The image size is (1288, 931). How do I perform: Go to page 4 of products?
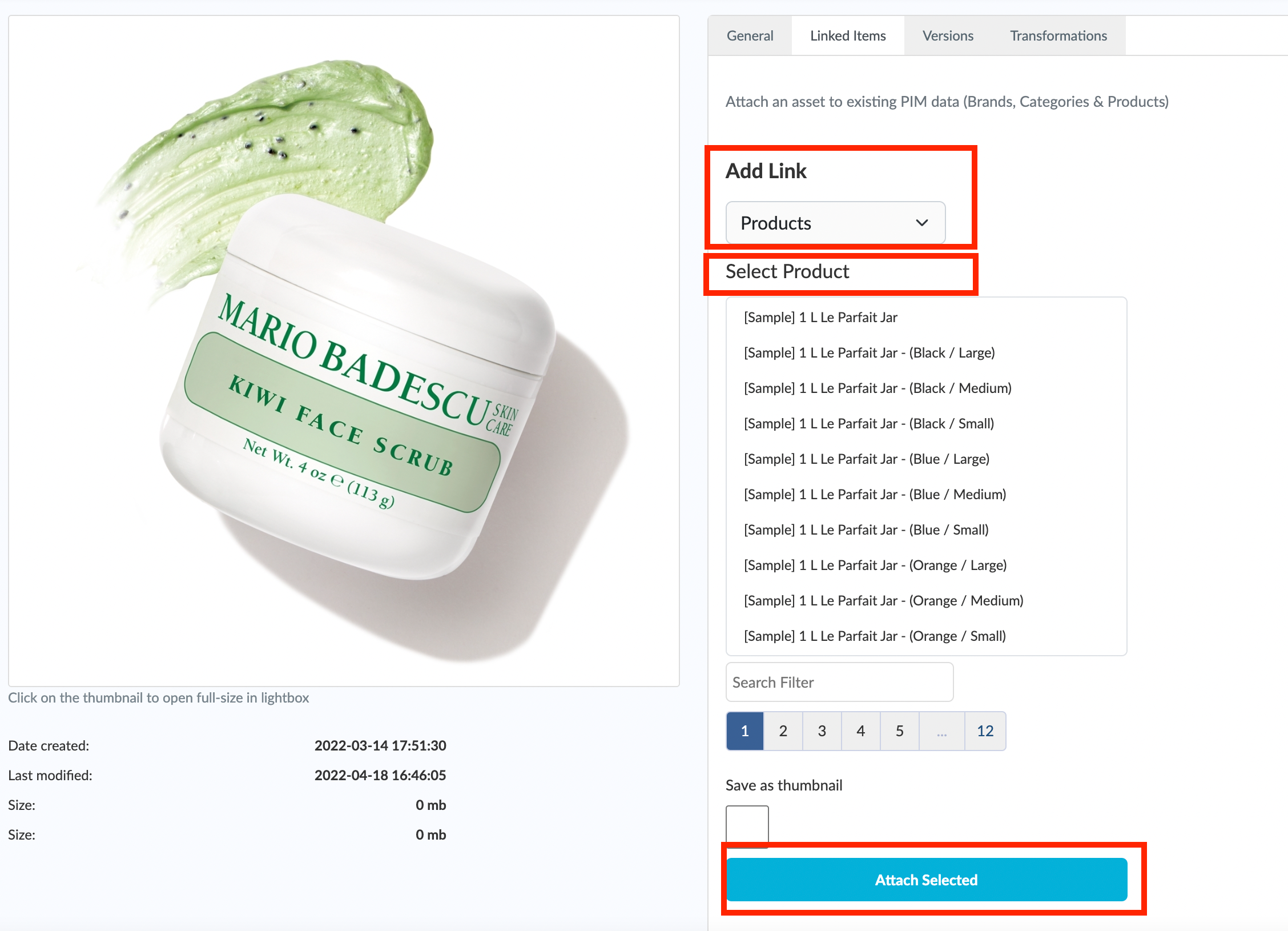pyautogui.click(x=860, y=731)
